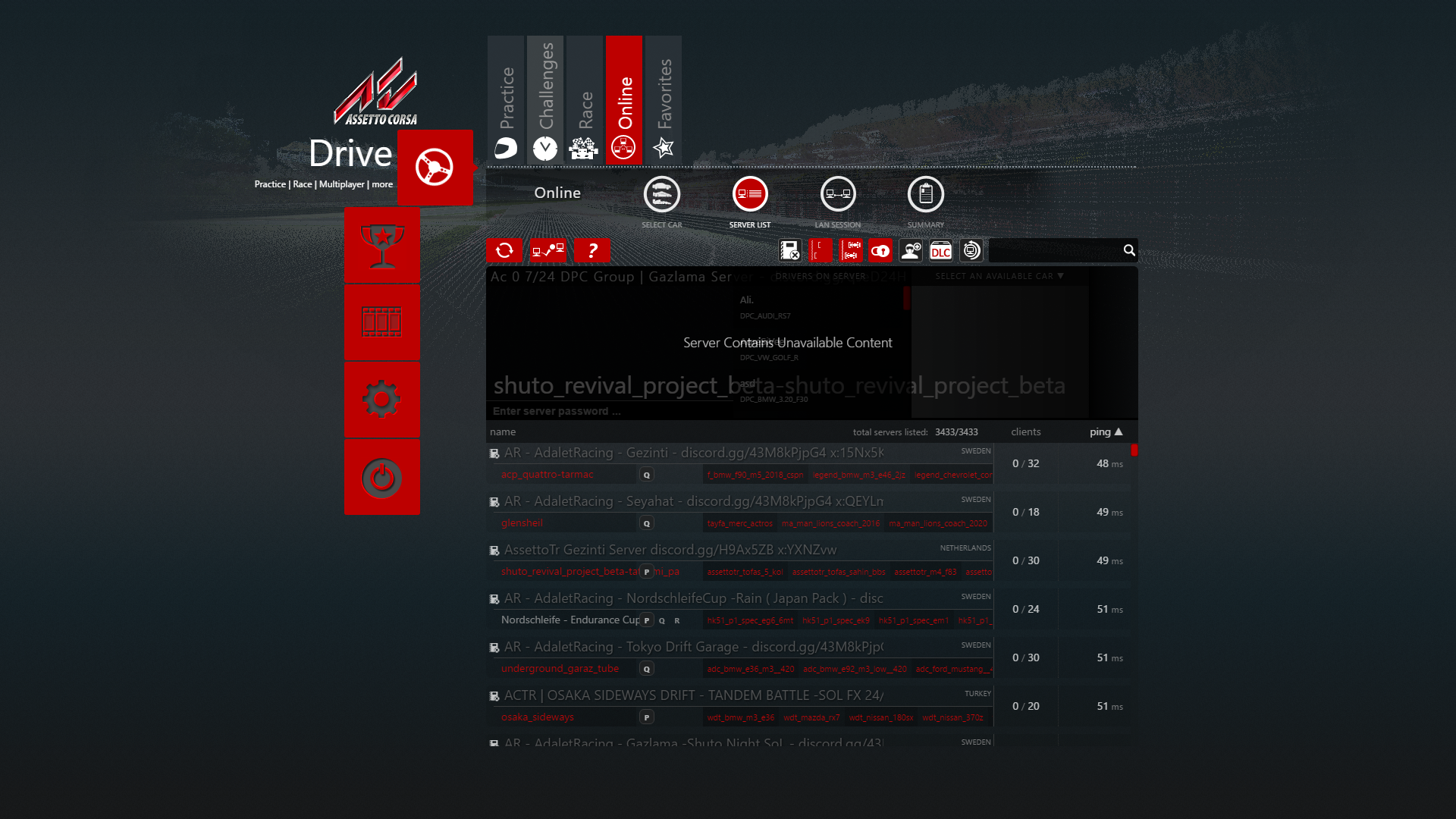Open the help question mark icon
Screen dimensions: 1456x819
coord(592,250)
